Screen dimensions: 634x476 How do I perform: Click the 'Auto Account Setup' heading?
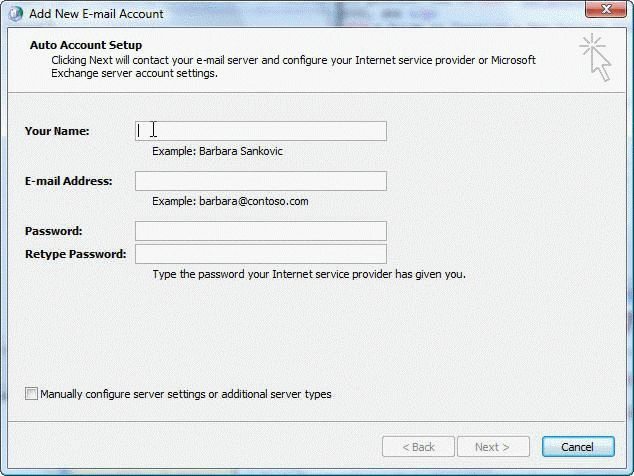[x=86, y=45]
